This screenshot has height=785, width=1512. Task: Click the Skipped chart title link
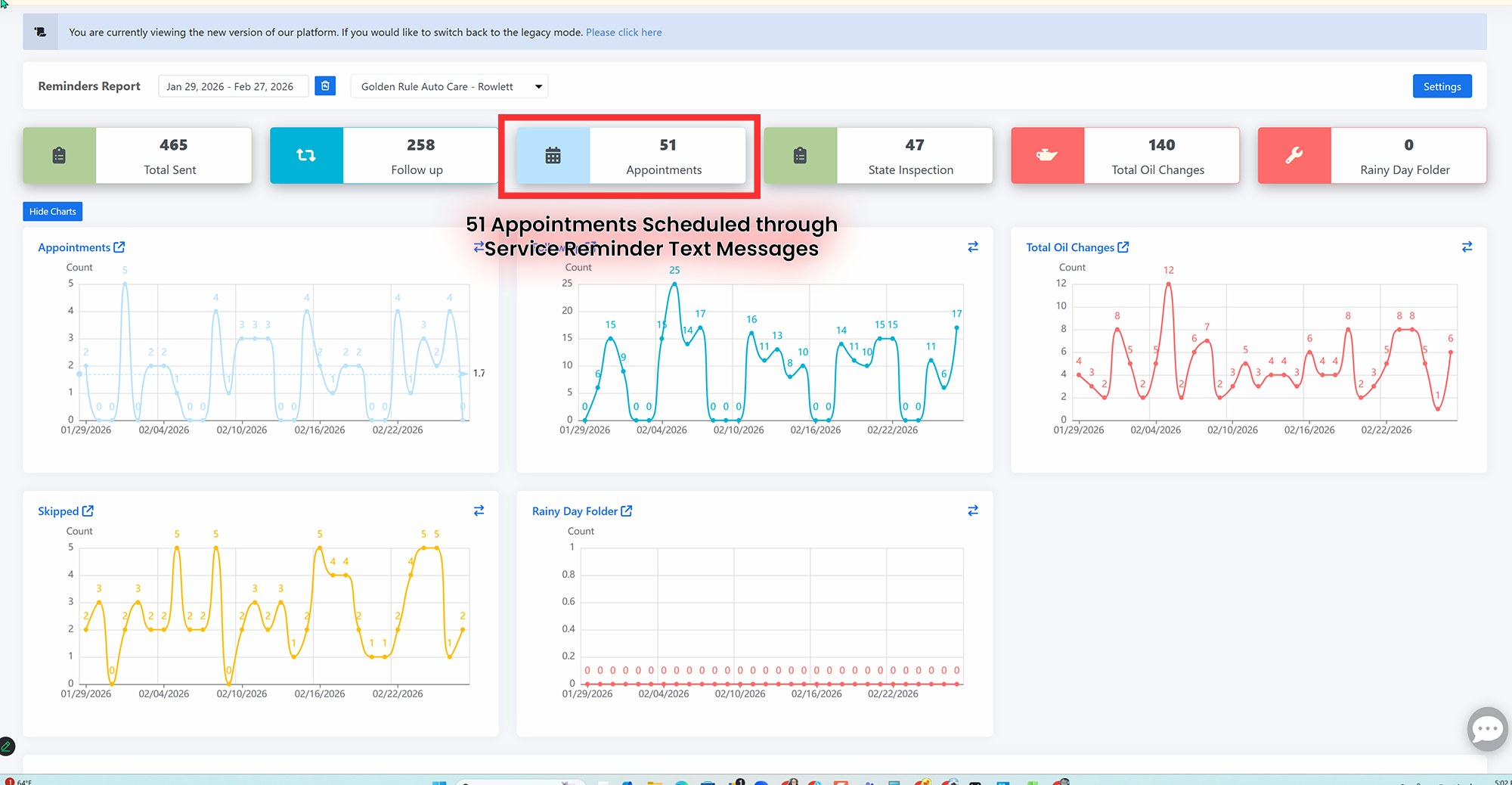(58, 511)
